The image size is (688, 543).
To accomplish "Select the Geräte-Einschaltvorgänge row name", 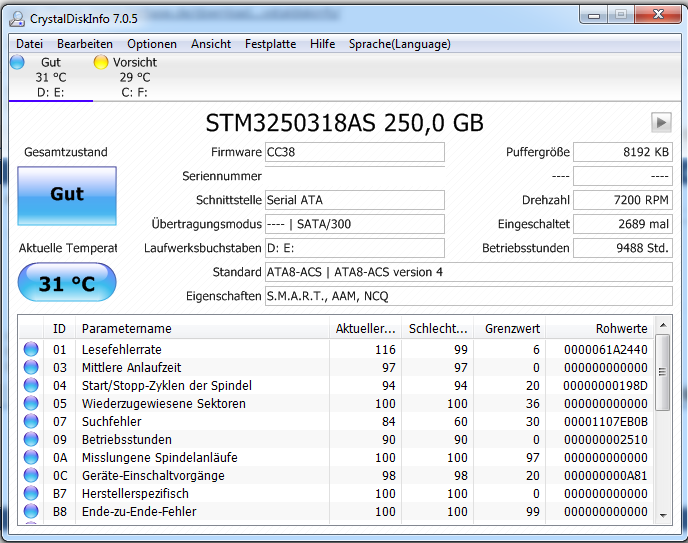I will [x=153, y=475].
